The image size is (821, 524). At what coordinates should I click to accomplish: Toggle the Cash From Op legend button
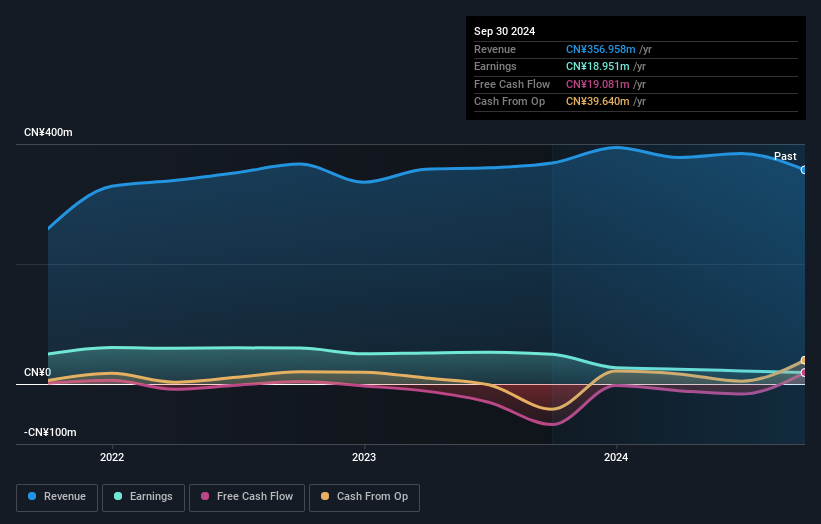click(x=364, y=497)
